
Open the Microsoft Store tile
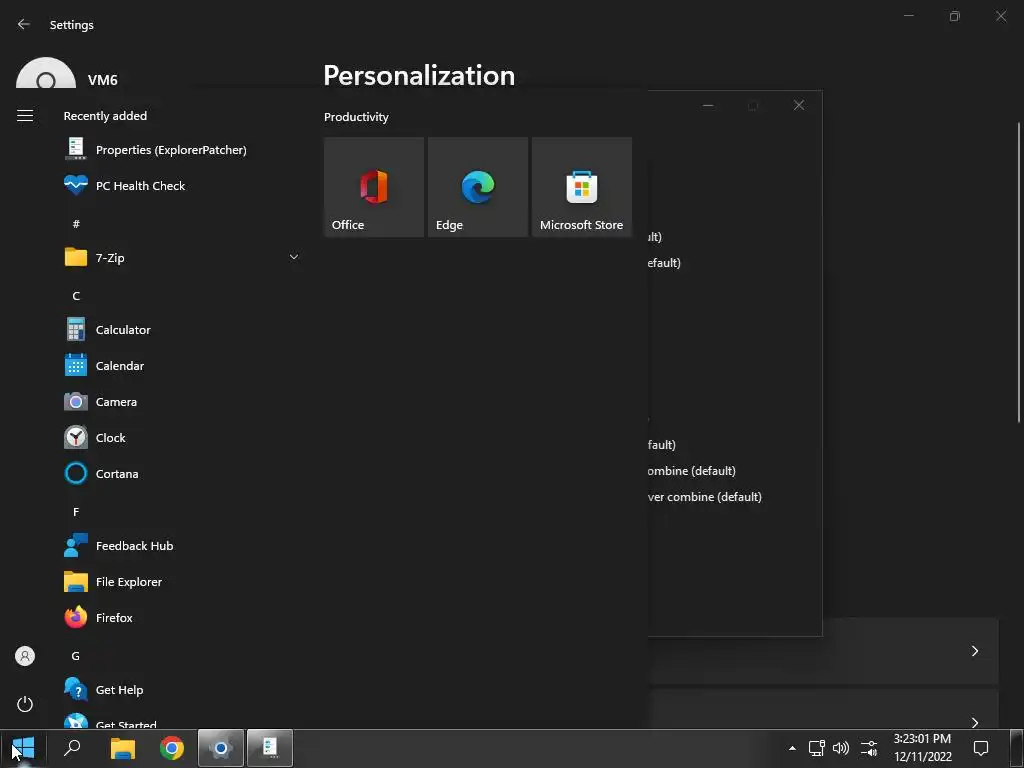pos(582,187)
